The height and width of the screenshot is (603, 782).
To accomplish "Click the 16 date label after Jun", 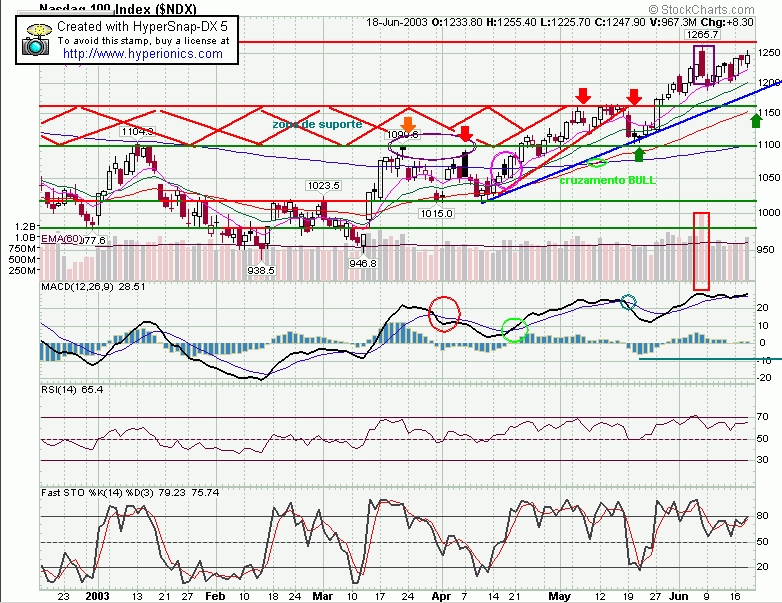I will coord(736,597).
